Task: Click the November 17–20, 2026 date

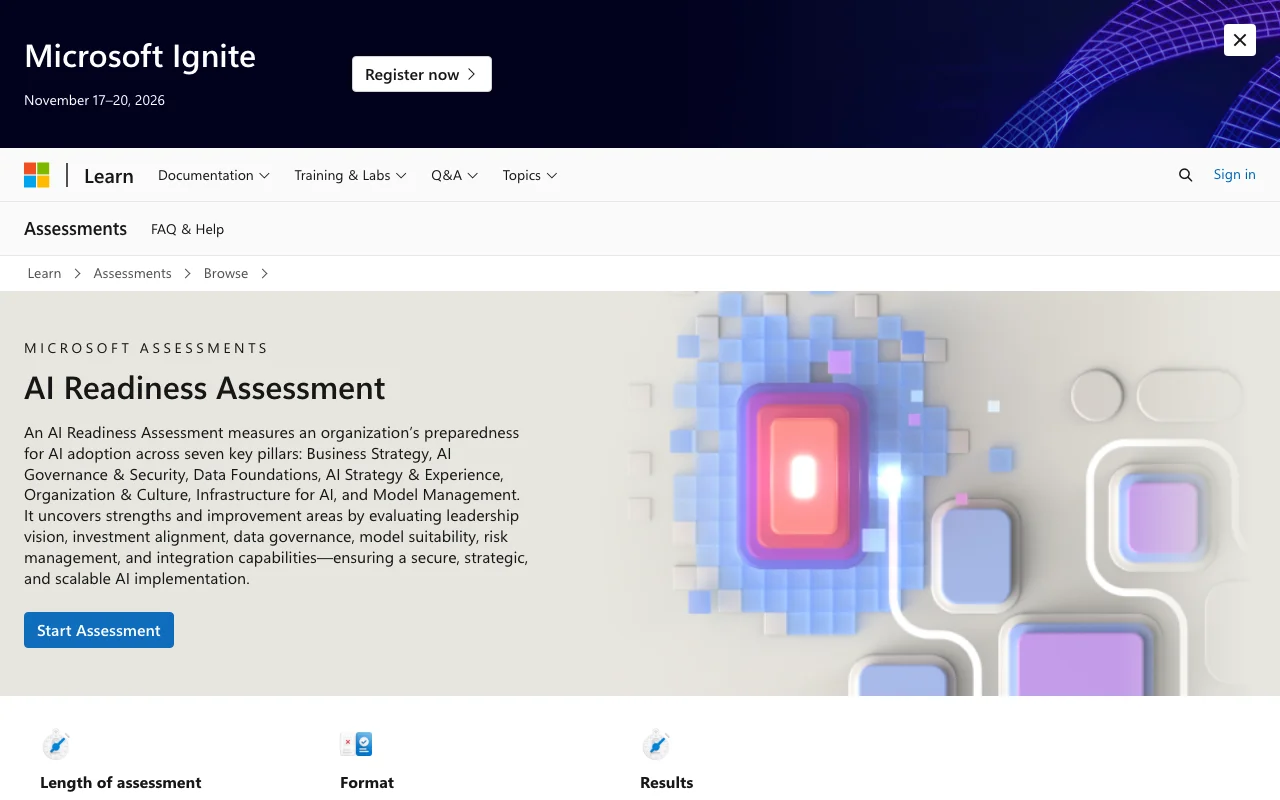Action: click(94, 100)
